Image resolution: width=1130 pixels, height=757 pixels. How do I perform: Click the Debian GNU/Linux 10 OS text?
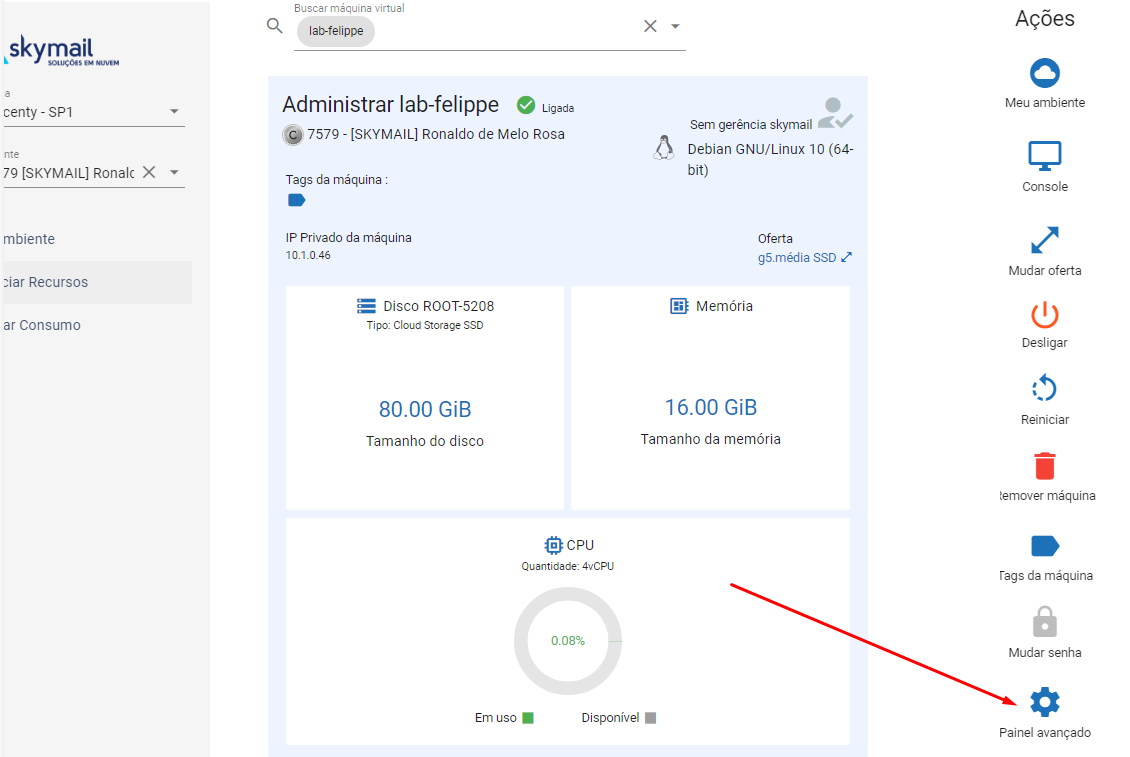point(770,159)
